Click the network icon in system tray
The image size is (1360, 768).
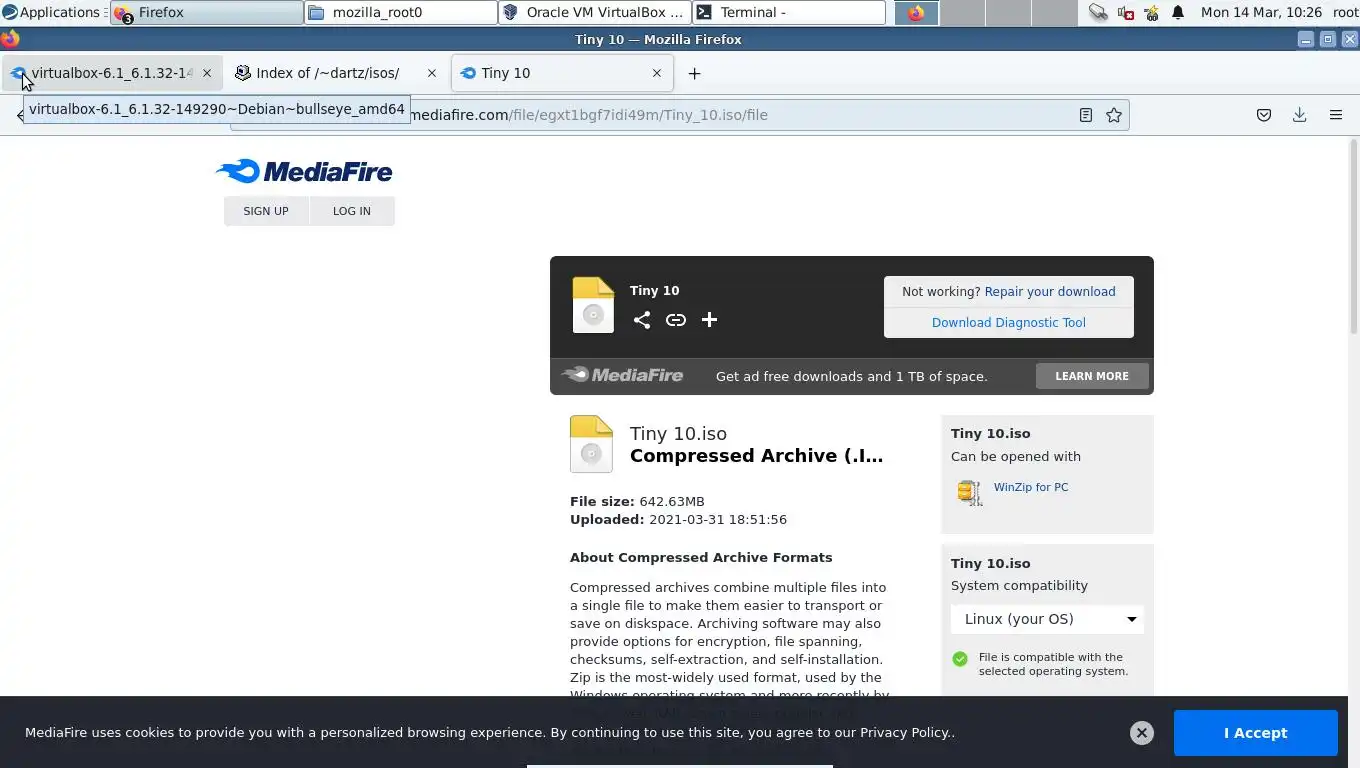[1098, 13]
